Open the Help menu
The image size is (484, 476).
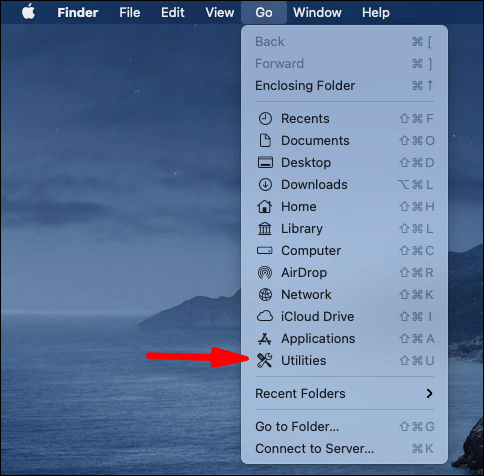(376, 12)
